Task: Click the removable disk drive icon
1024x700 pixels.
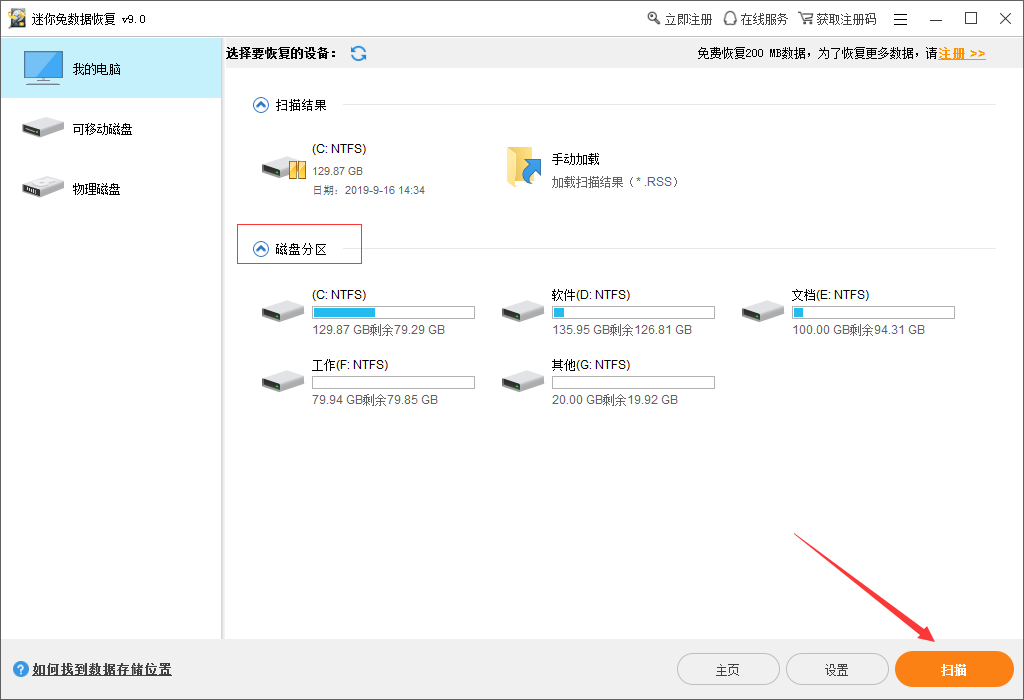Action: 43,127
